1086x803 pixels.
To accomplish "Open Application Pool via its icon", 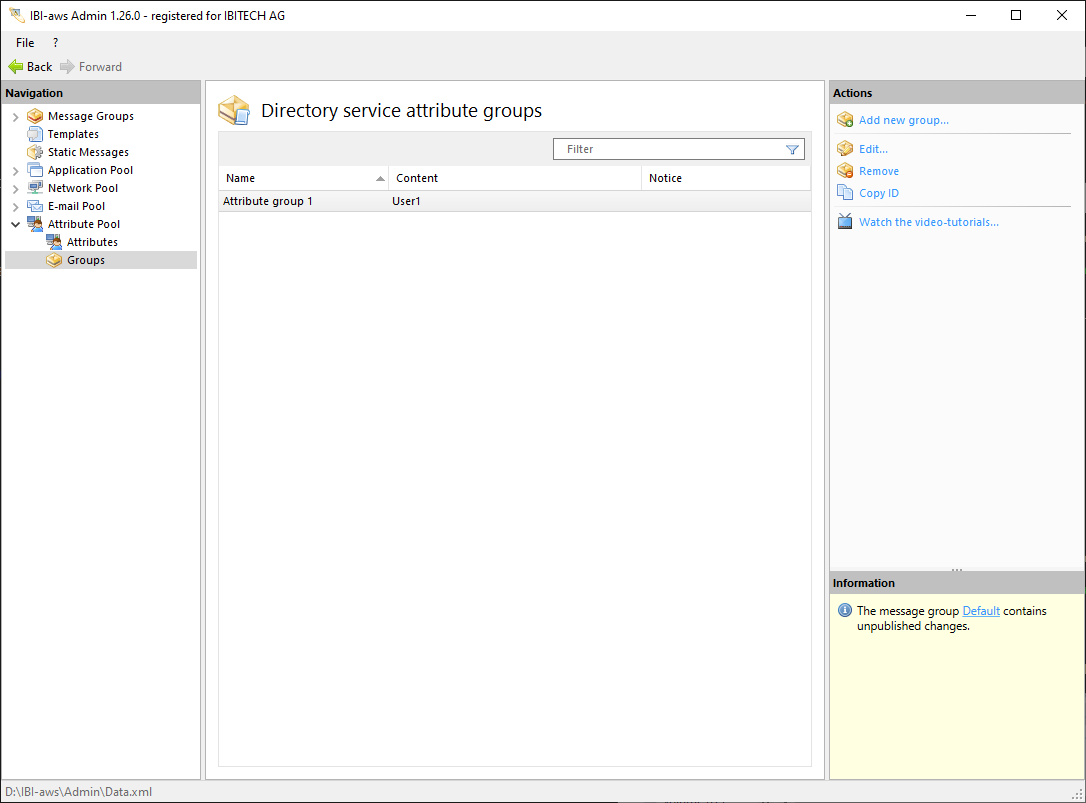I will click(35, 170).
